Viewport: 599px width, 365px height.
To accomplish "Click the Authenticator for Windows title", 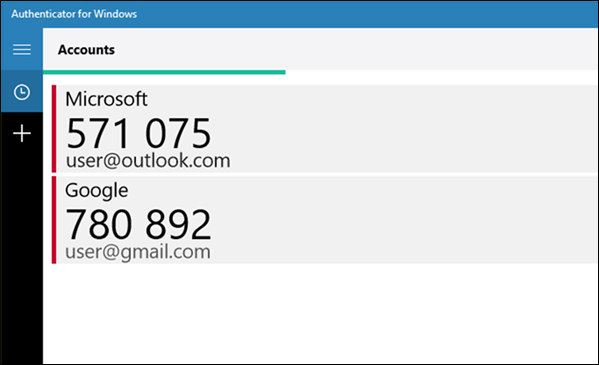I will tap(74, 14).
